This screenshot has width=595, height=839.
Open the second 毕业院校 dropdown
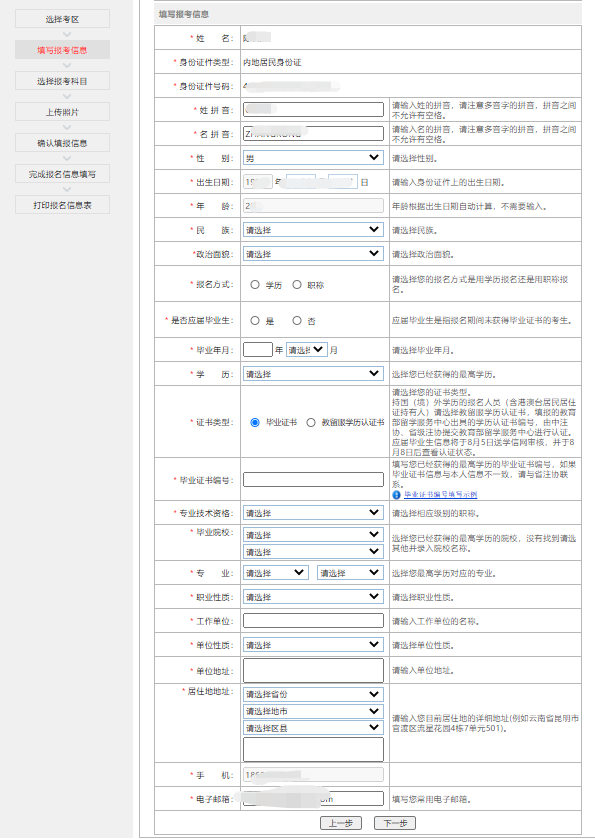(x=313, y=552)
